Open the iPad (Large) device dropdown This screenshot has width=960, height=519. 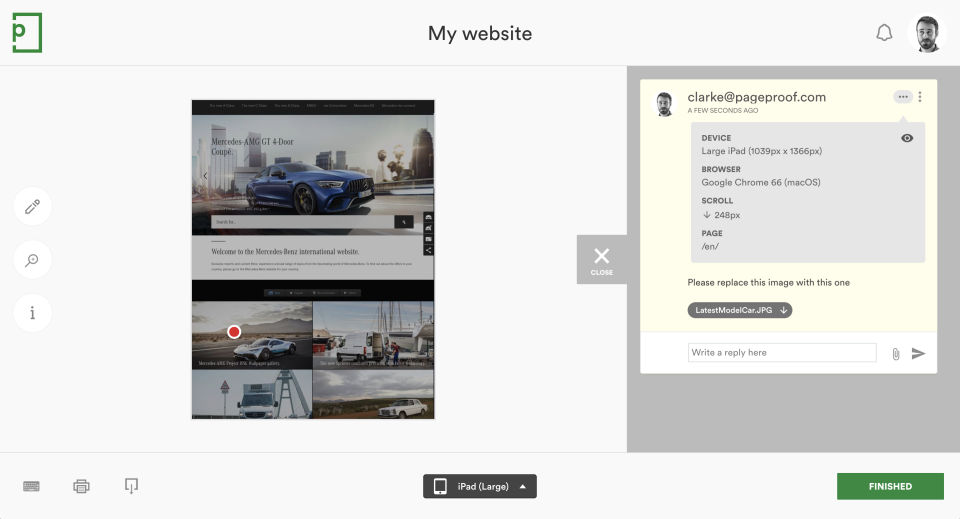pyautogui.click(x=480, y=487)
